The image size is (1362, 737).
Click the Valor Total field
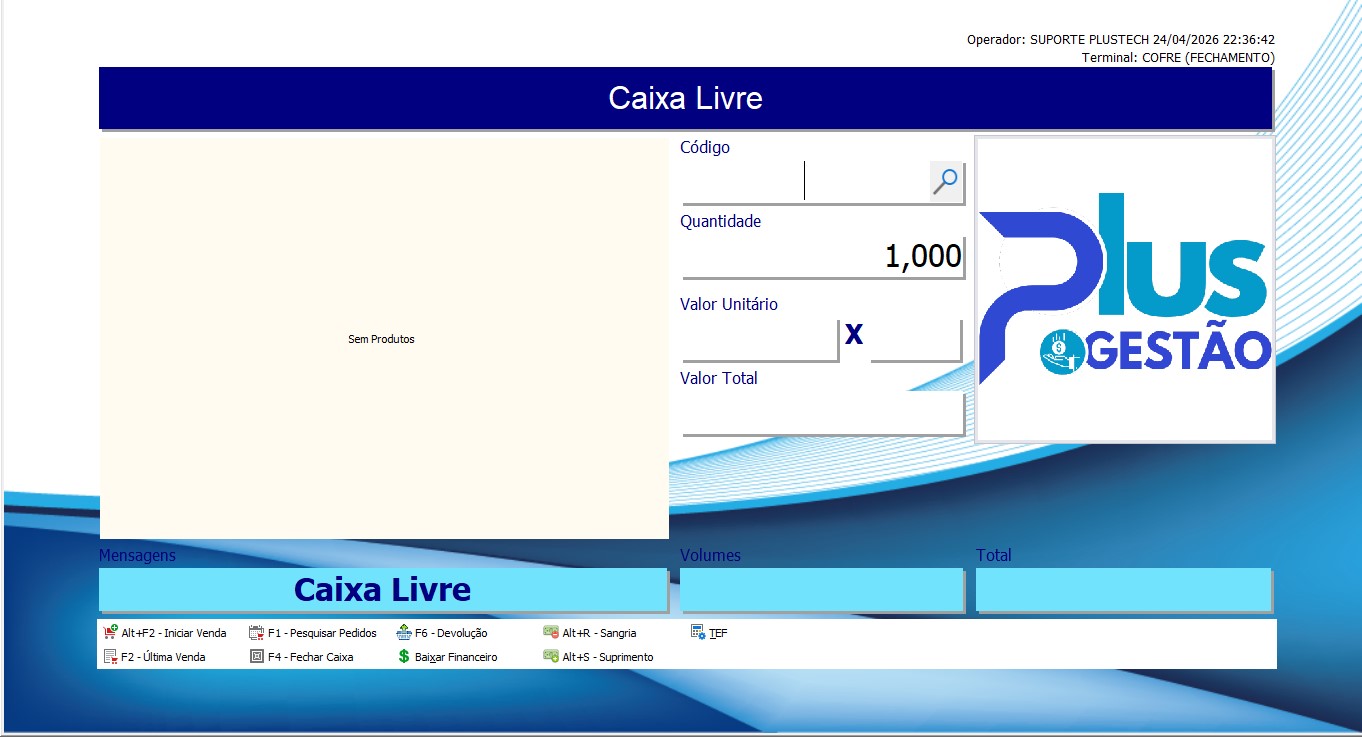pos(822,414)
